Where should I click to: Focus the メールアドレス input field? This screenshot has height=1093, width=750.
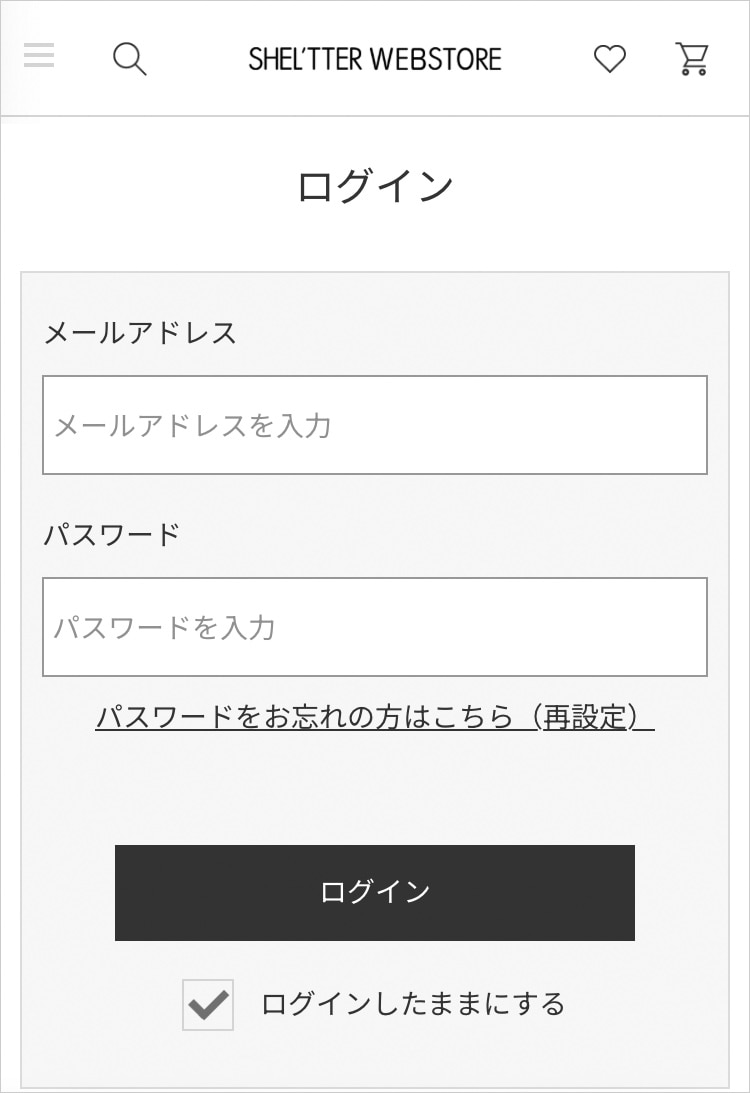pos(375,425)
